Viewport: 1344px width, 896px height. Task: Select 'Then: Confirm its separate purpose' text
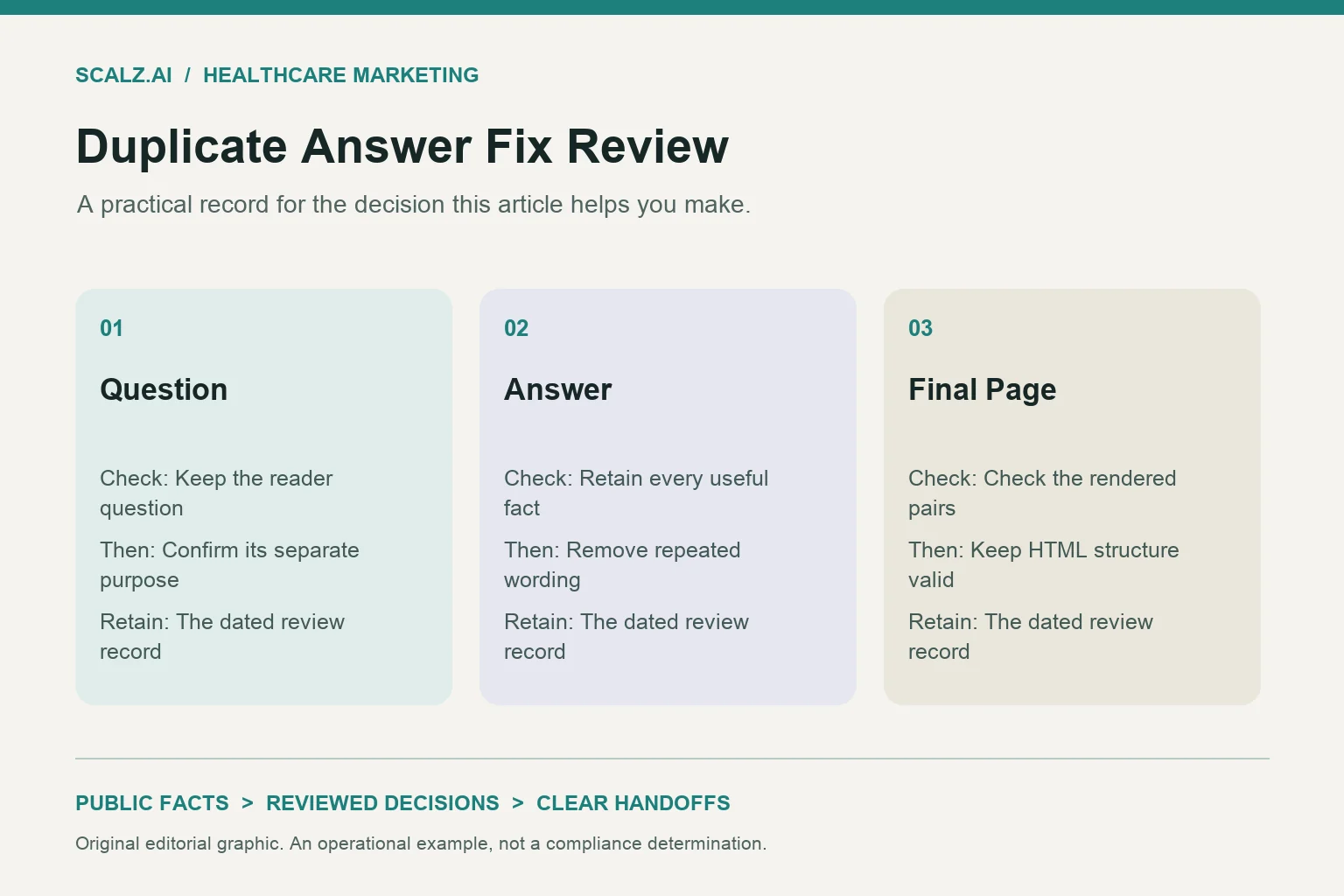[x=229, y=564]
